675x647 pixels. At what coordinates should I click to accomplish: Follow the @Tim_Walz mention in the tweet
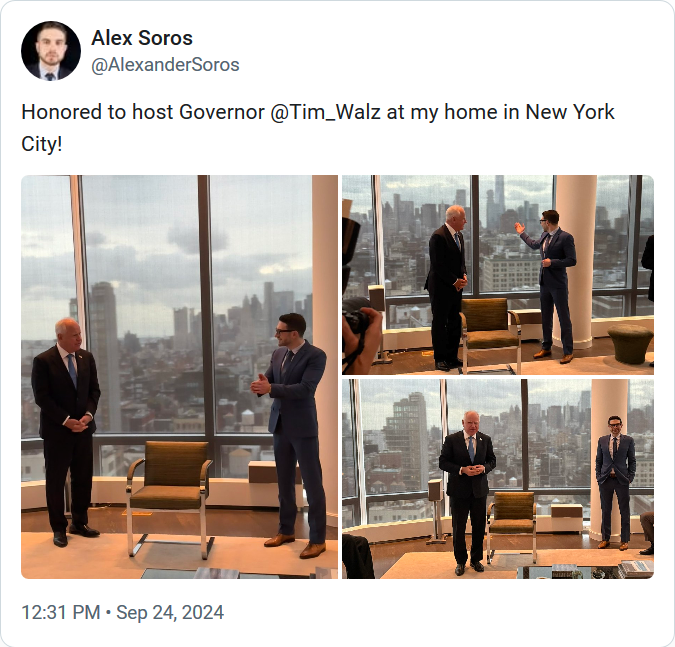[x=325, y=112]
